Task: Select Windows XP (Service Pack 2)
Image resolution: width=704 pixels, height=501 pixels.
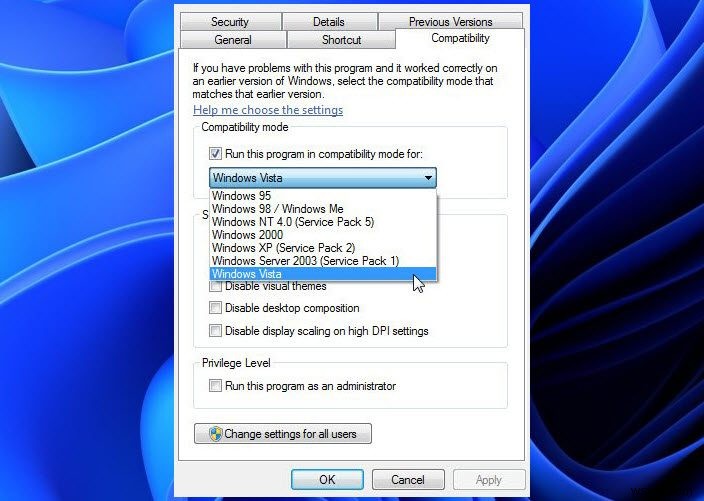Action: 323,248
